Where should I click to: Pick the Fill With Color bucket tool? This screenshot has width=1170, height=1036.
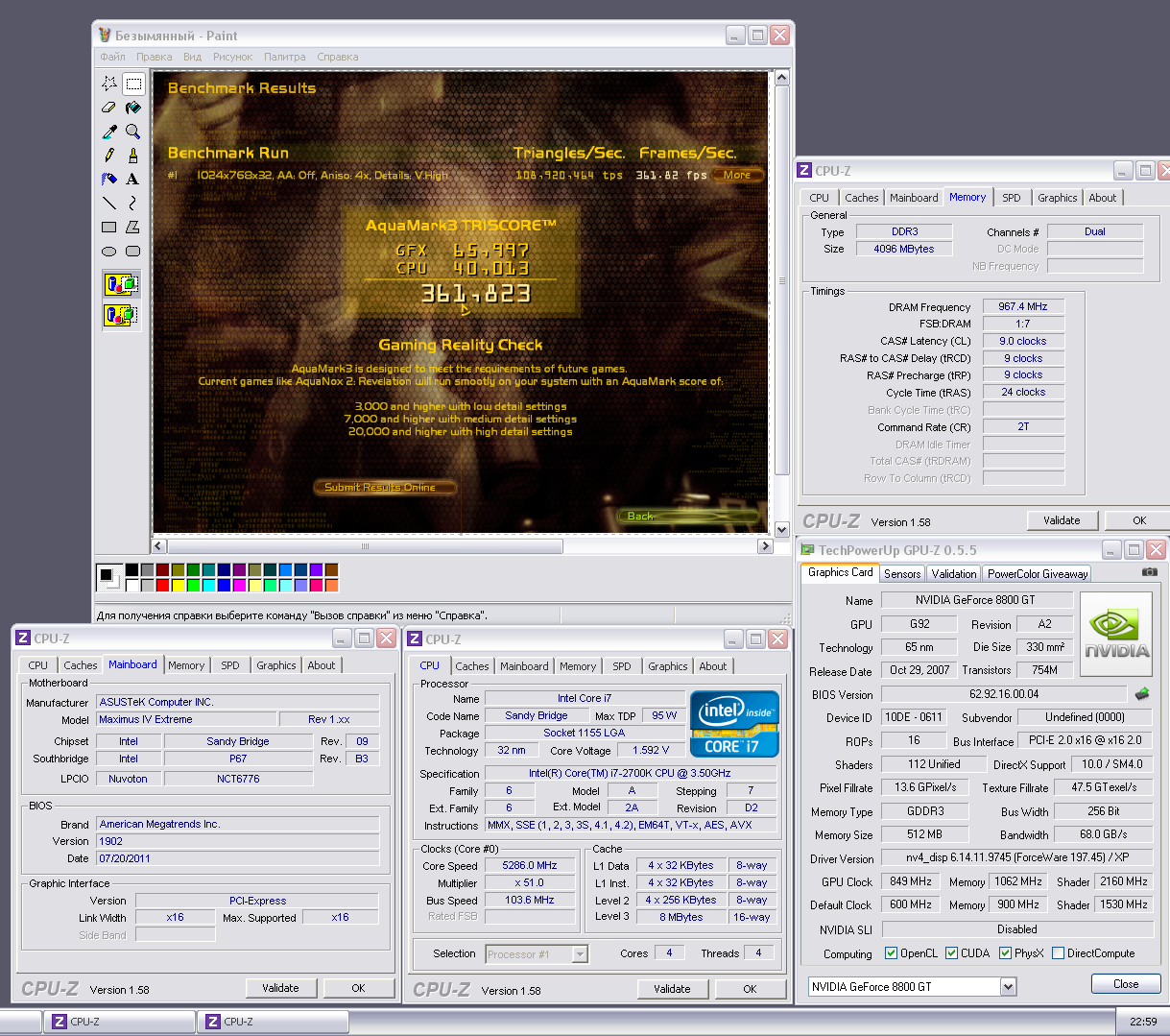(133, 108)
